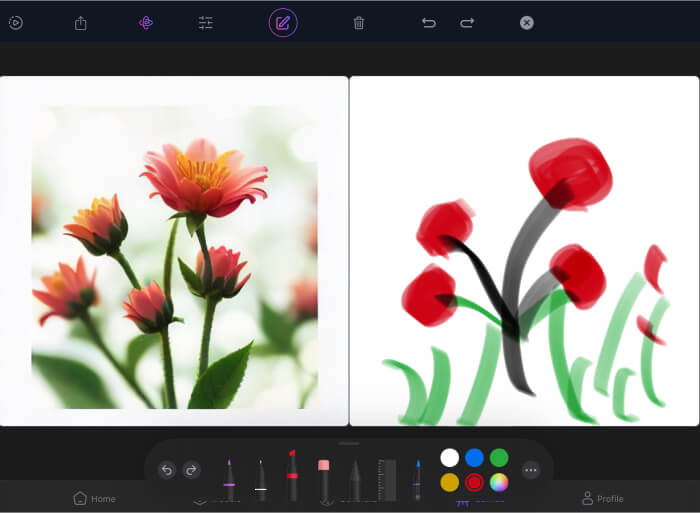Click the purple AI generate icon
Viewport: 700px width, 513px height.
[146, 23]
